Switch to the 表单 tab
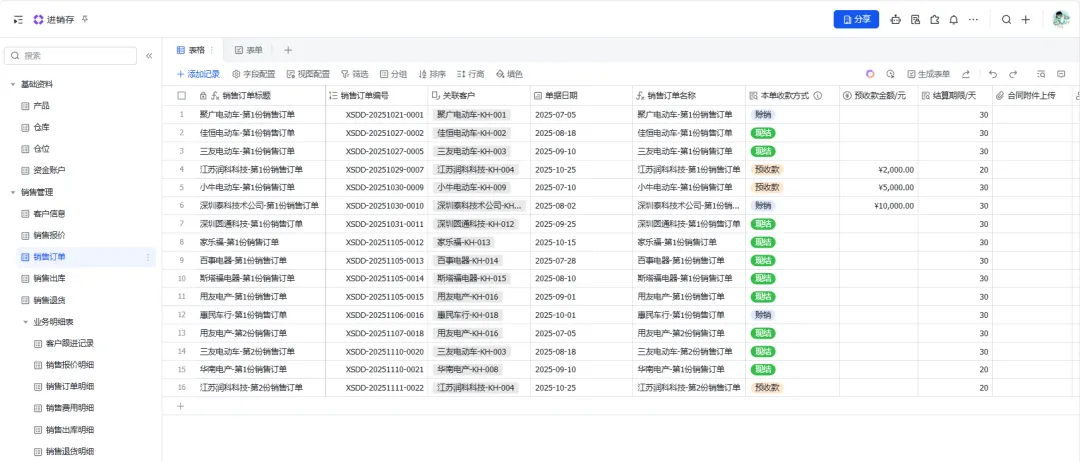 [249, 50]
